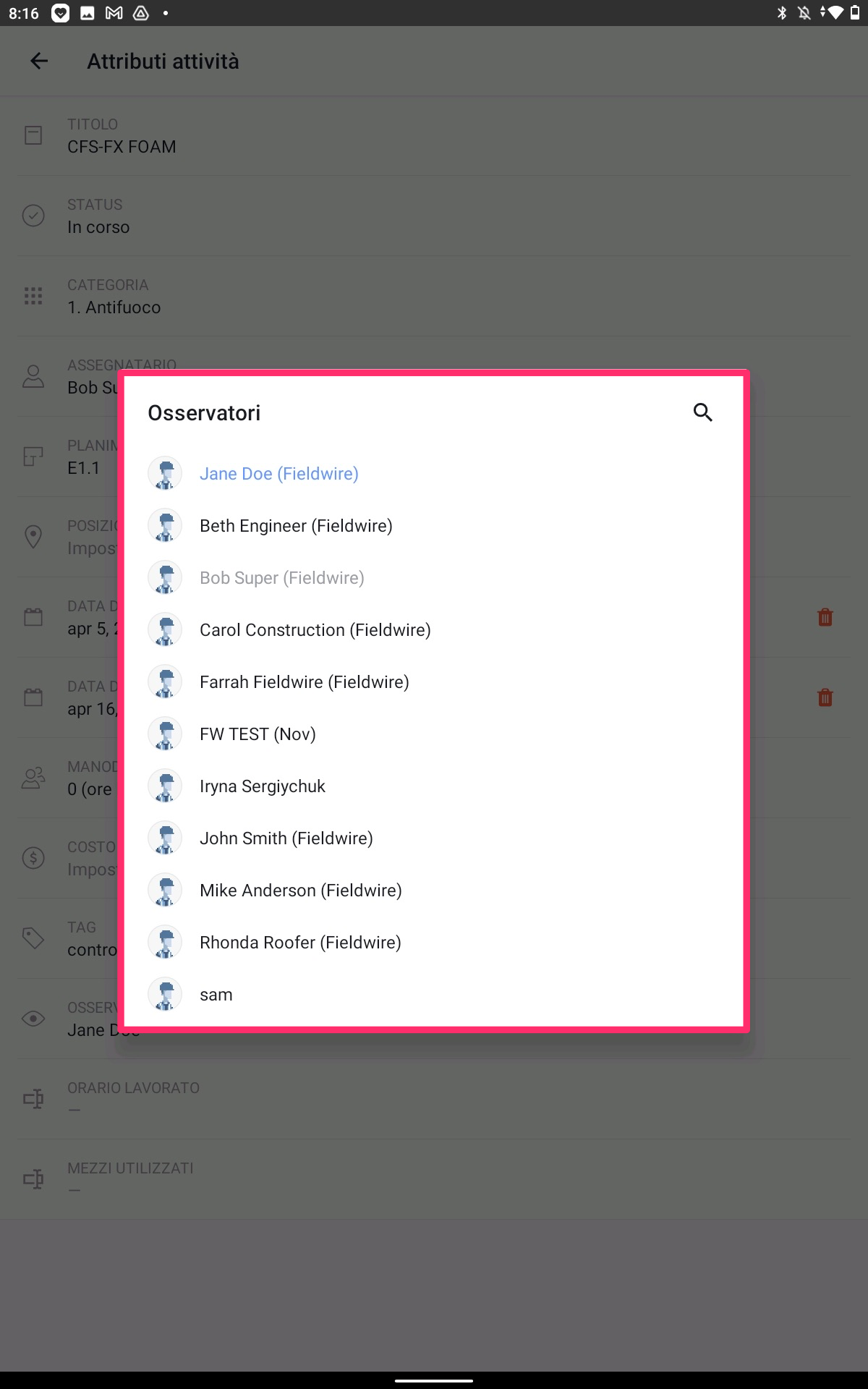Open the Orario Lavorato row
The height and width of the screenshot is (1389, 868).
click(x=434, y=1100)
